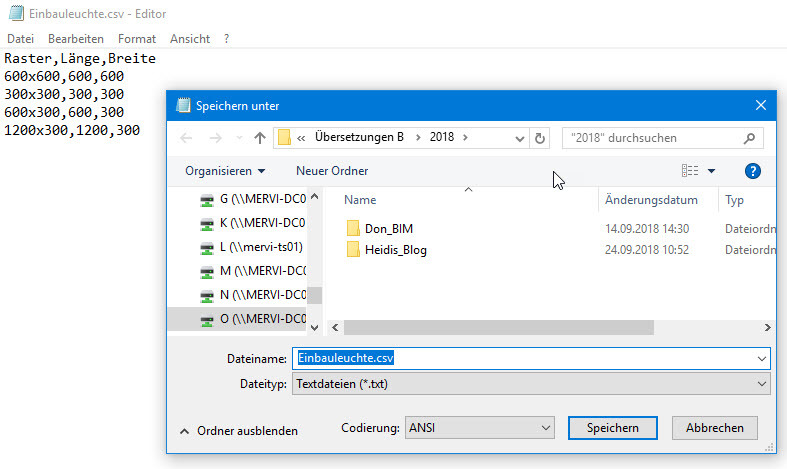Click date 14.09.2018 14:30 cell

point(646,229)
